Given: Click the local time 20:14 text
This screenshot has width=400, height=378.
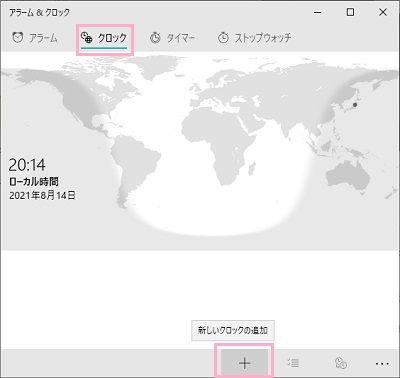Looking at the screenshot, I should click(x=27, y=165).
